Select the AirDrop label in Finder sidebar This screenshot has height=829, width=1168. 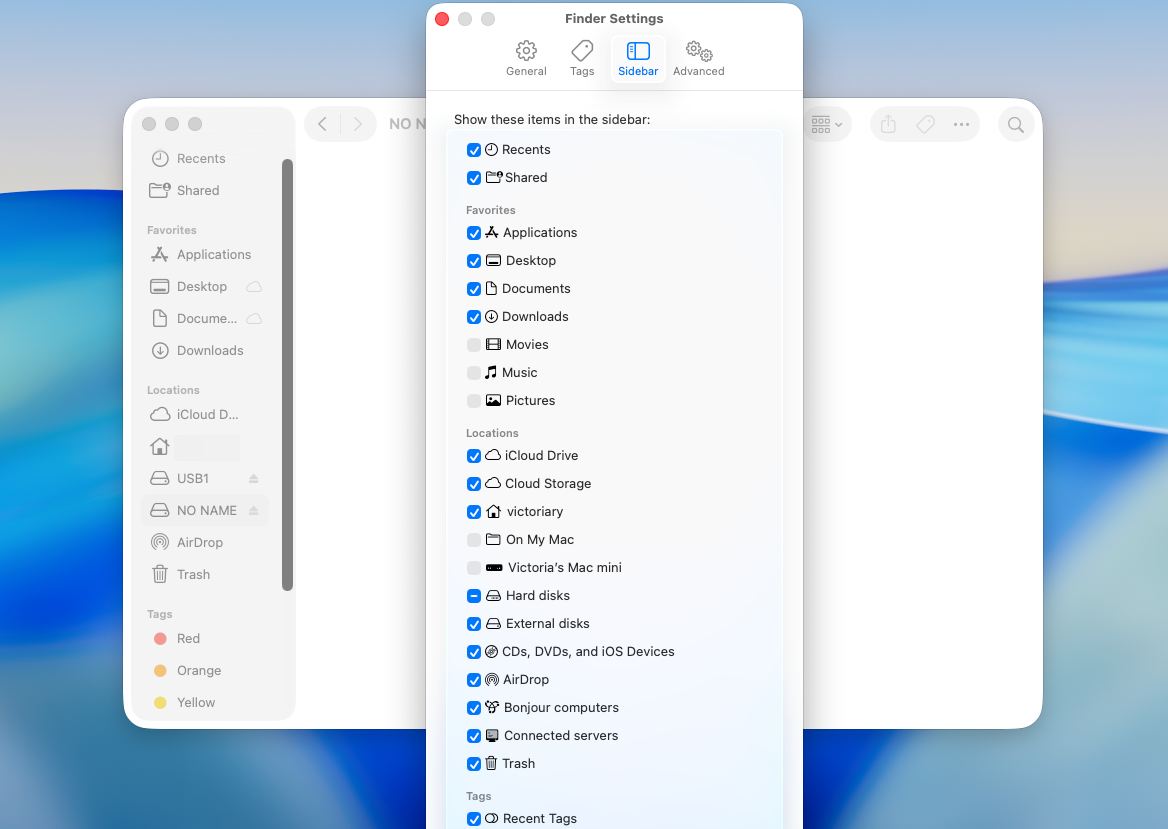pyautogui.click(x=200, y=542)
